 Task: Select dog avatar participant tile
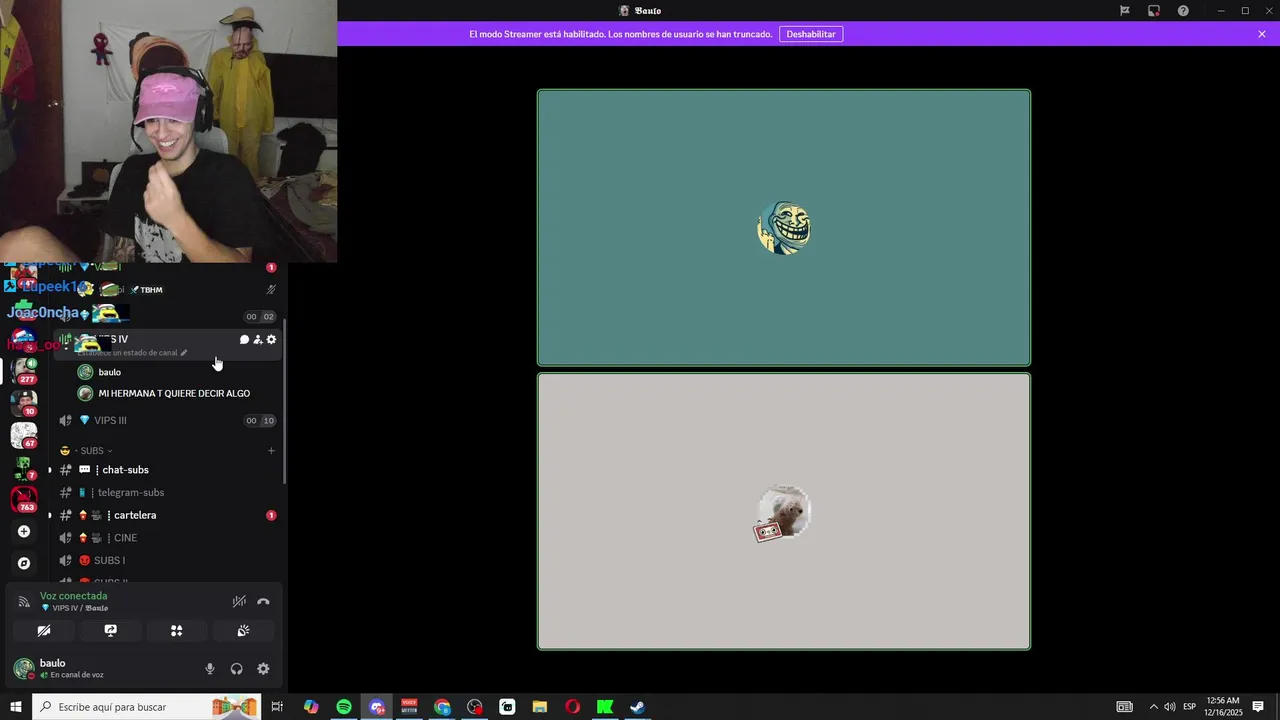[784, 511]
